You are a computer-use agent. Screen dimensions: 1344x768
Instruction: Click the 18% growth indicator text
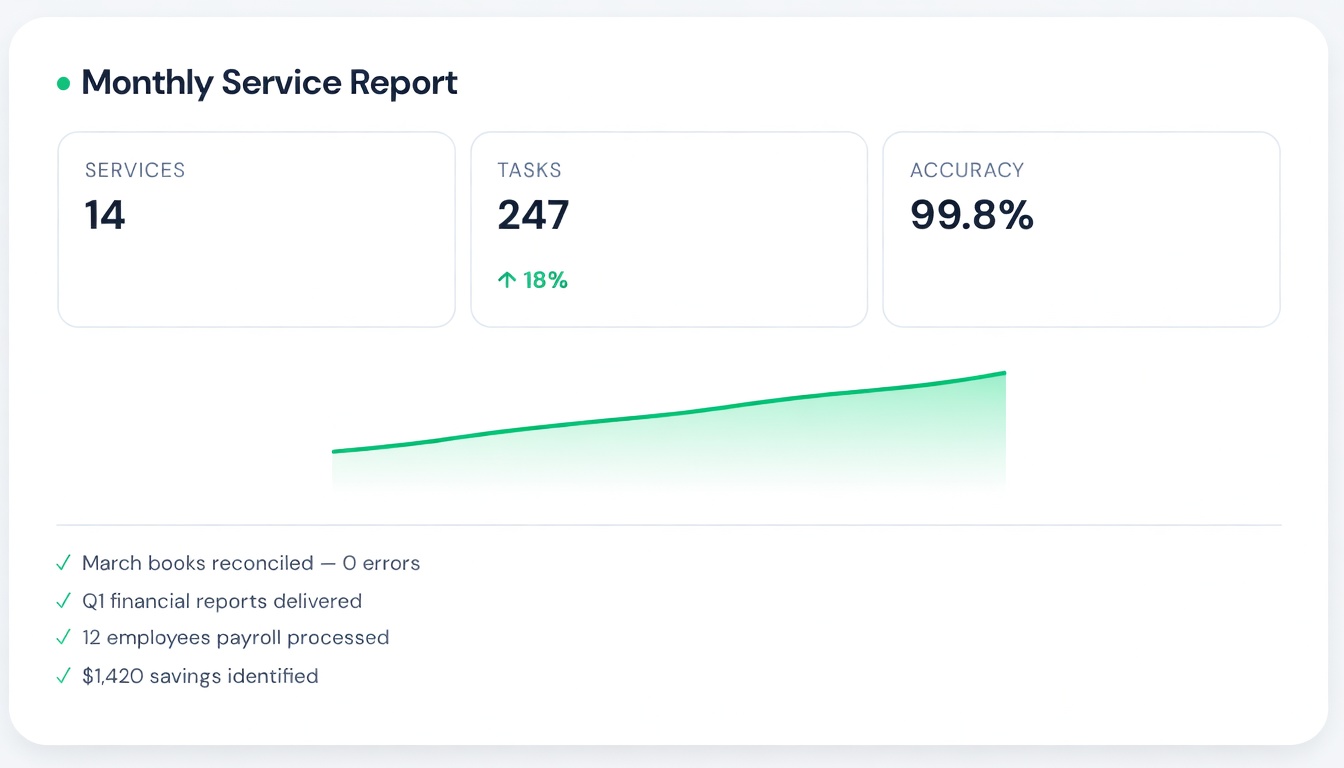tap(545, 281)
